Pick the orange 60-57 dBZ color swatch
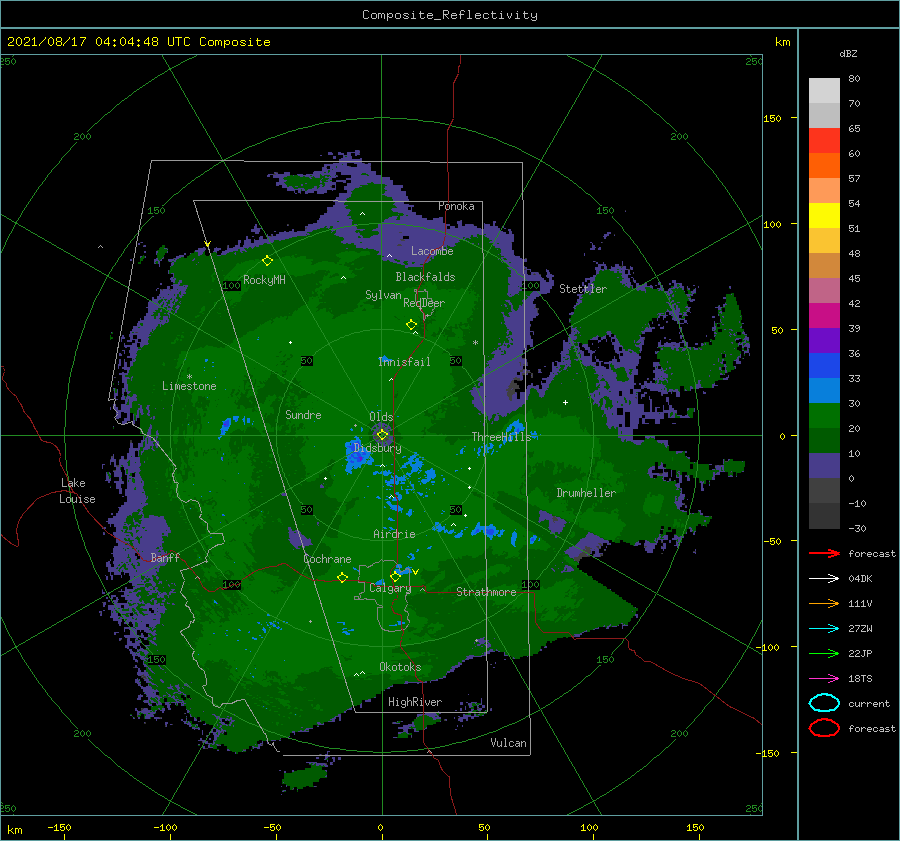 pos(824,166)
